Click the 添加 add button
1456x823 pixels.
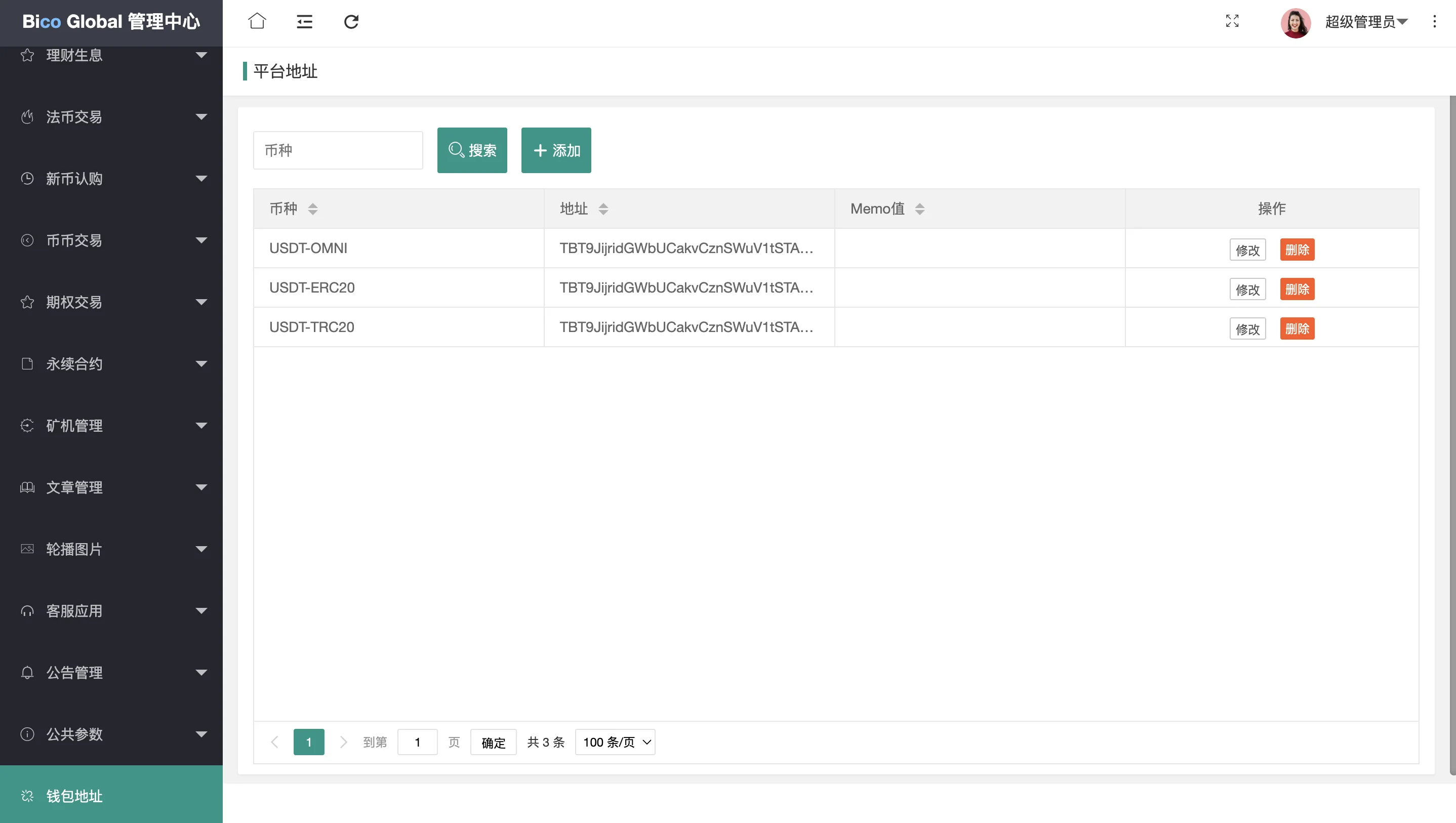pos(555,150)
